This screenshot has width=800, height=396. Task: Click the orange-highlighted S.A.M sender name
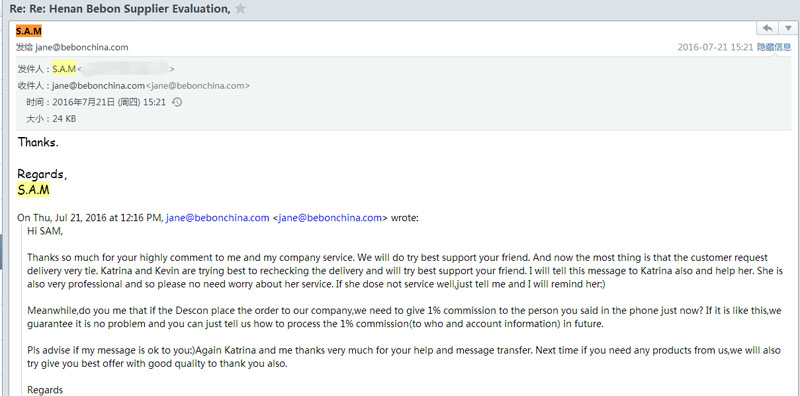coord(29,31)
